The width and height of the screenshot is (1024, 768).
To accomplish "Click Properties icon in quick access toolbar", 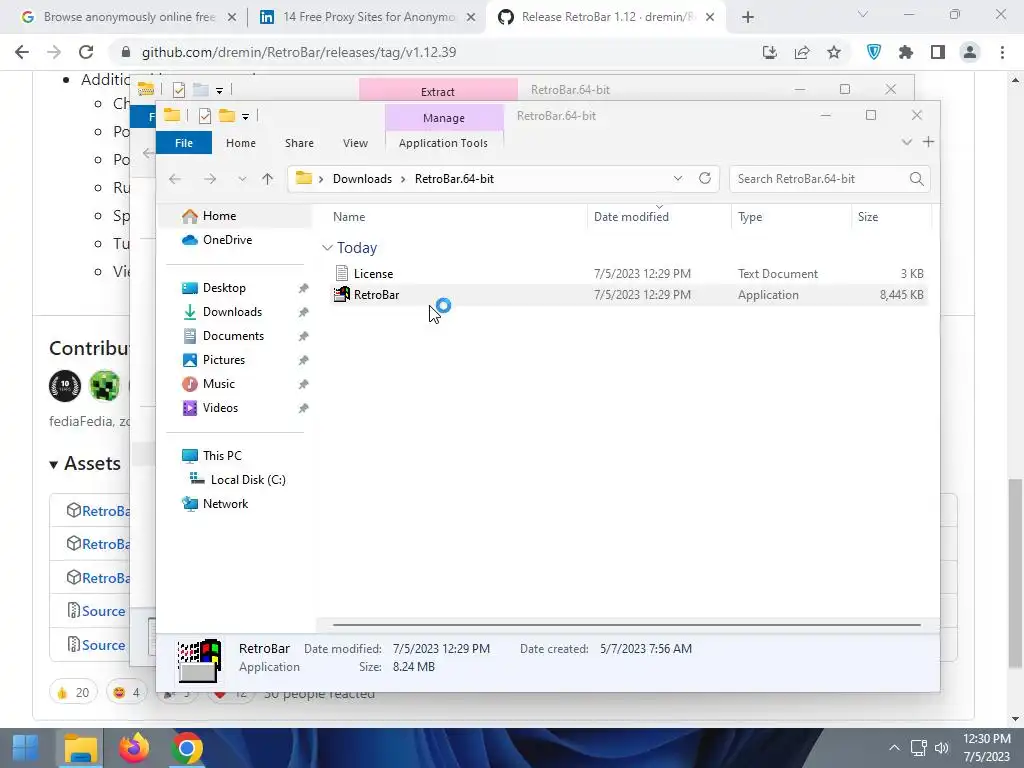I will 204,116.
